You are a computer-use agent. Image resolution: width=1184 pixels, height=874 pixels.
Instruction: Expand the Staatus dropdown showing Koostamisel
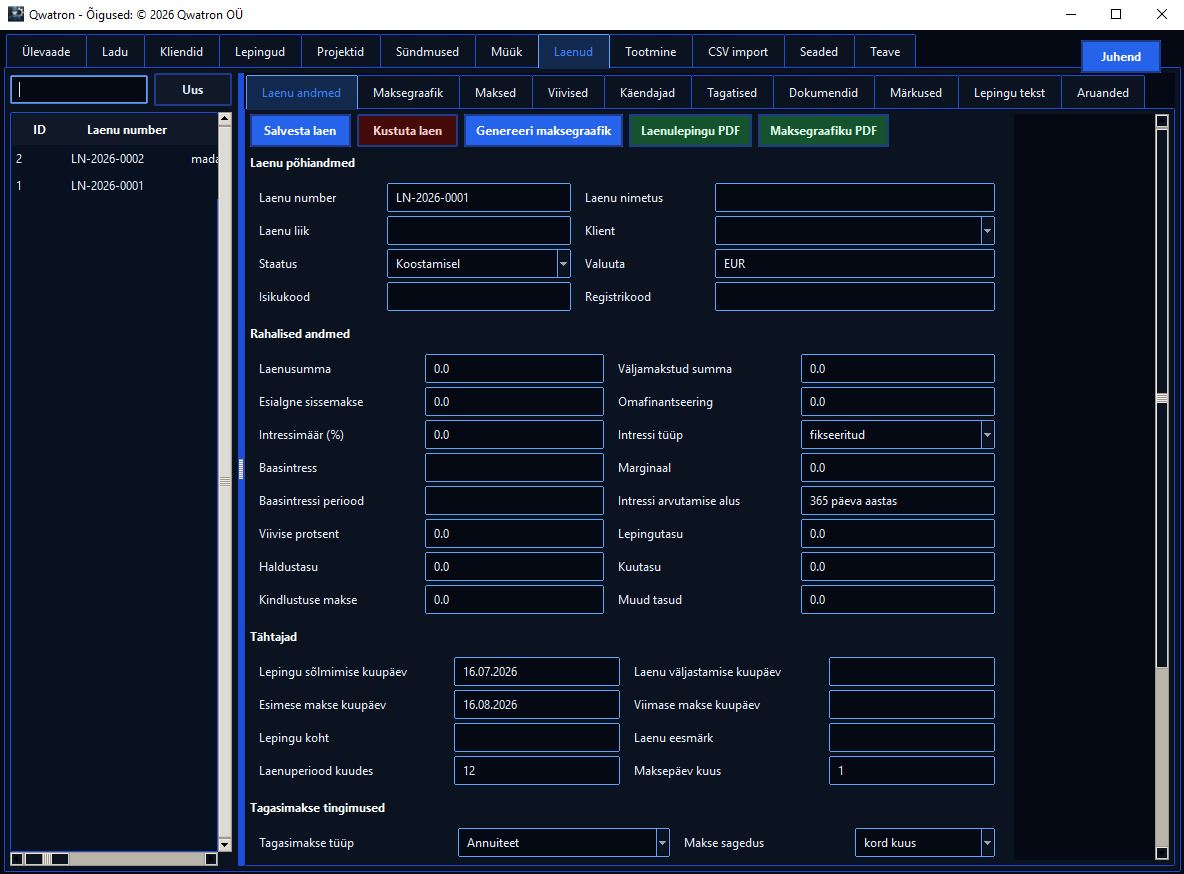pyautogui.click(x=563, y=264)
